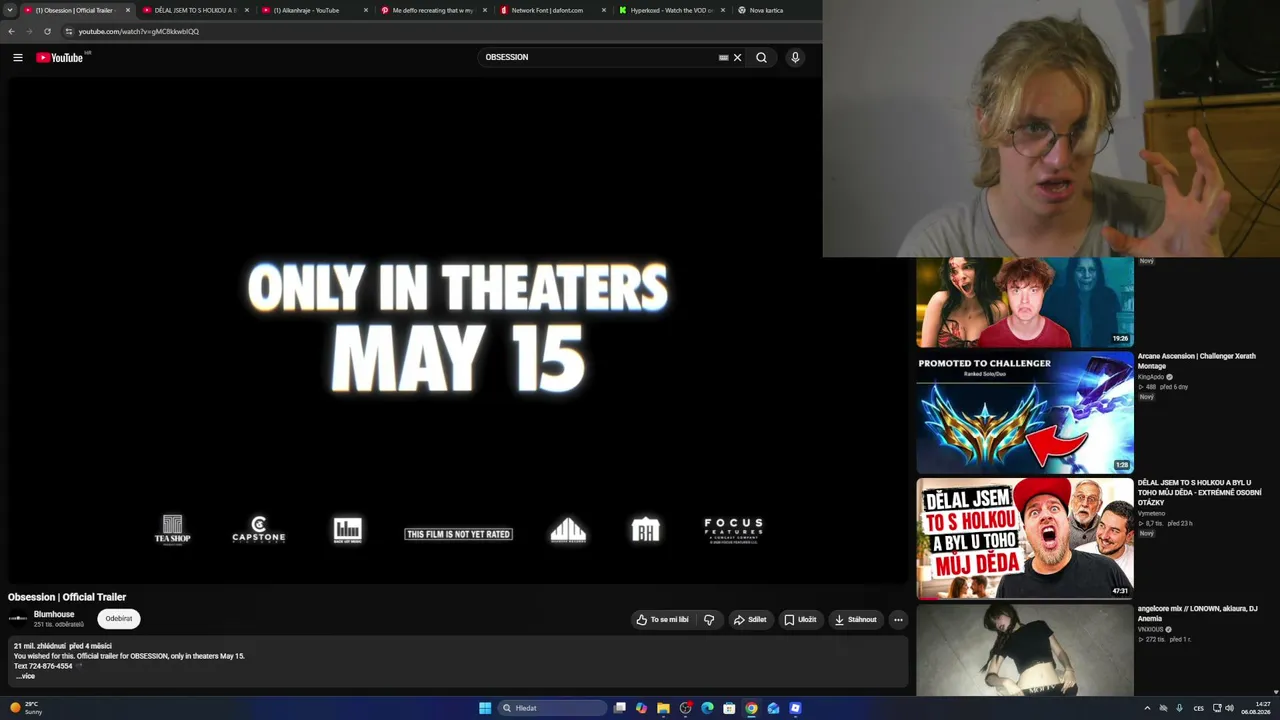Open the Pinterest 'Me deffo recreating' tab
1280x720 pixels.
coord(433,10)
